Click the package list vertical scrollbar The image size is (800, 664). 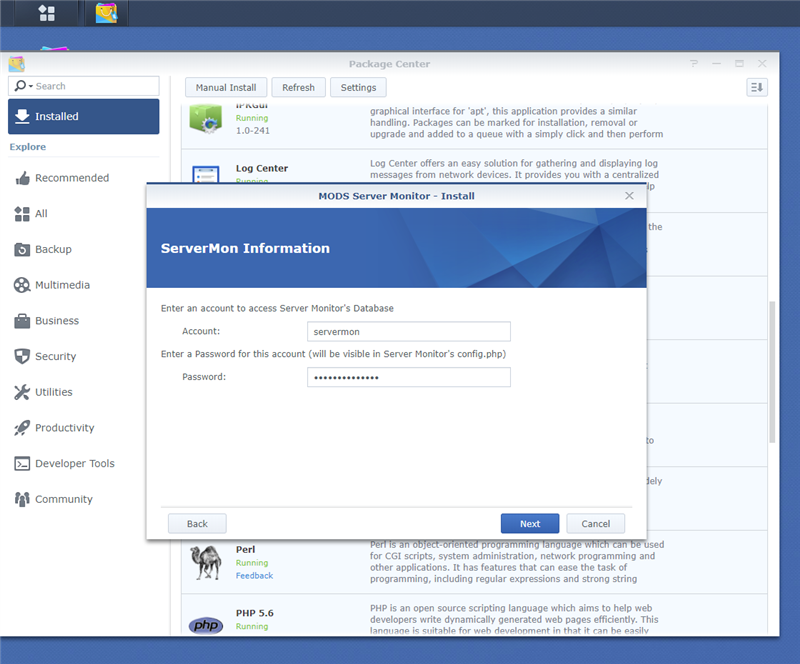pyautogui.click(x=772, y=372)
